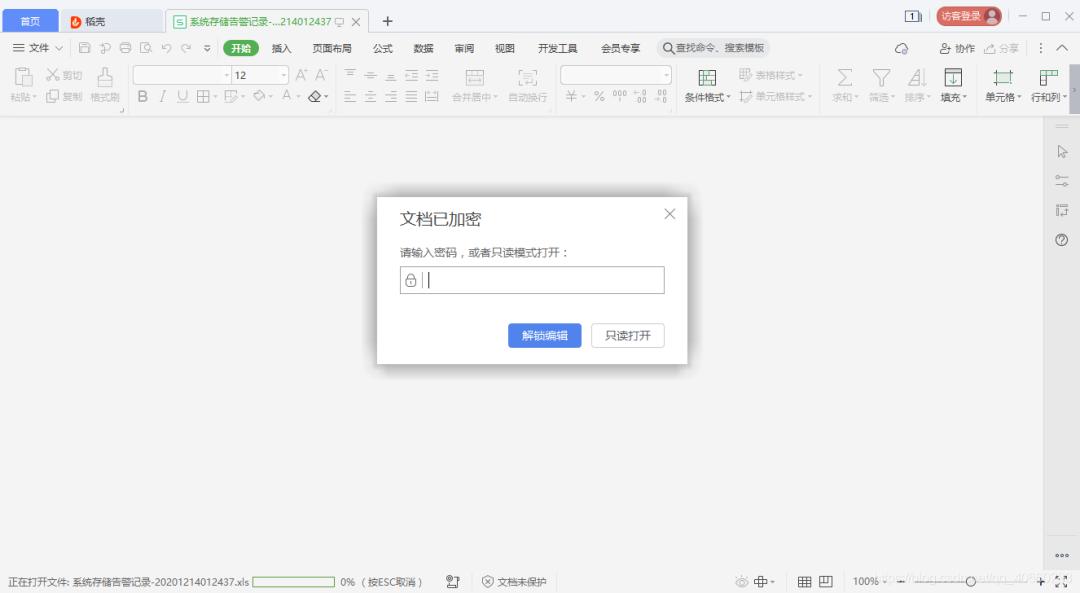Click the Unlock Edit (解锁编辑) button
Image resolution: width=1080 pixels, height=593 pixels.
coord(544,335)
